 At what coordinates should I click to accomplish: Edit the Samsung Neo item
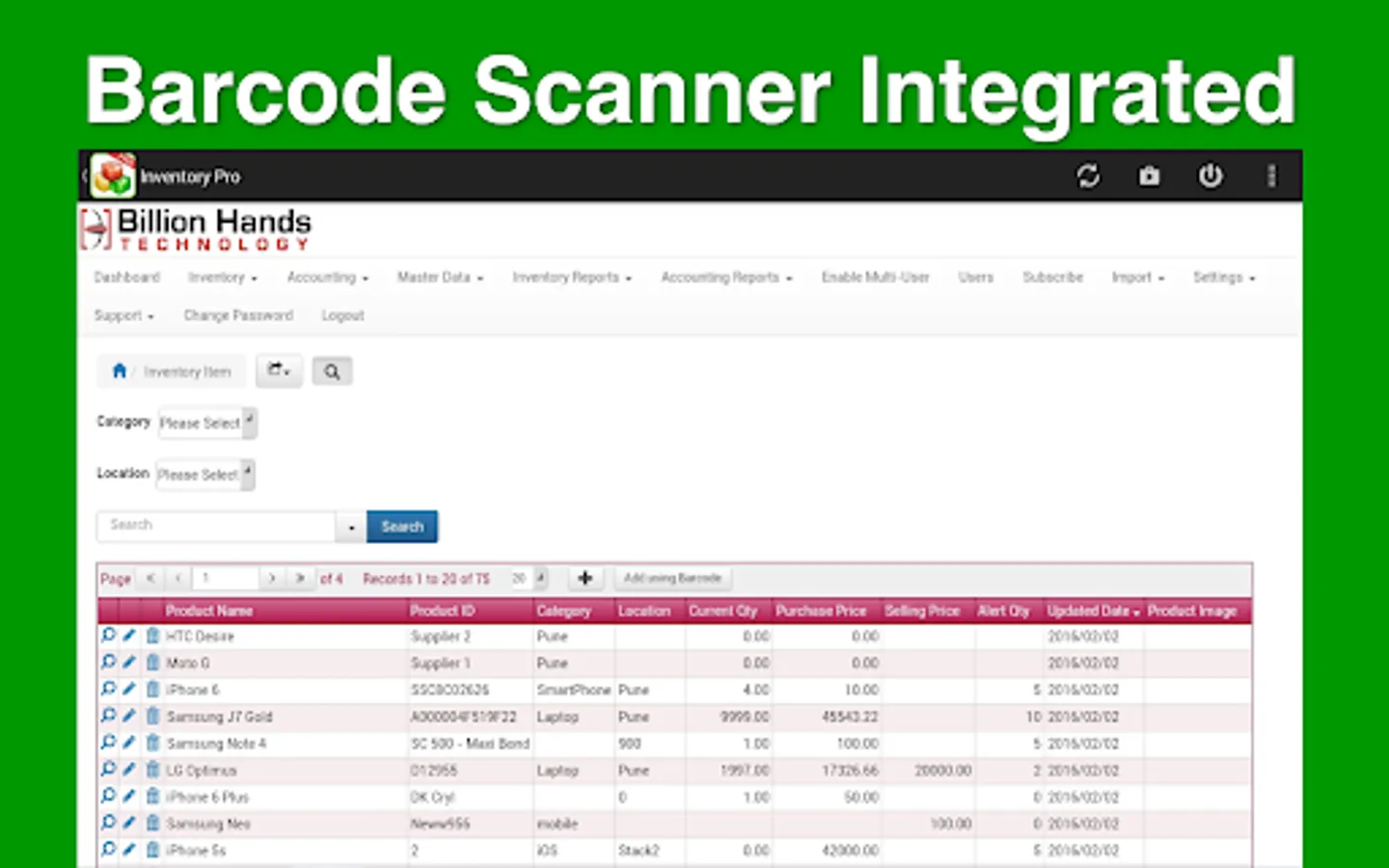pyautogui.click(x=129, y=823)
